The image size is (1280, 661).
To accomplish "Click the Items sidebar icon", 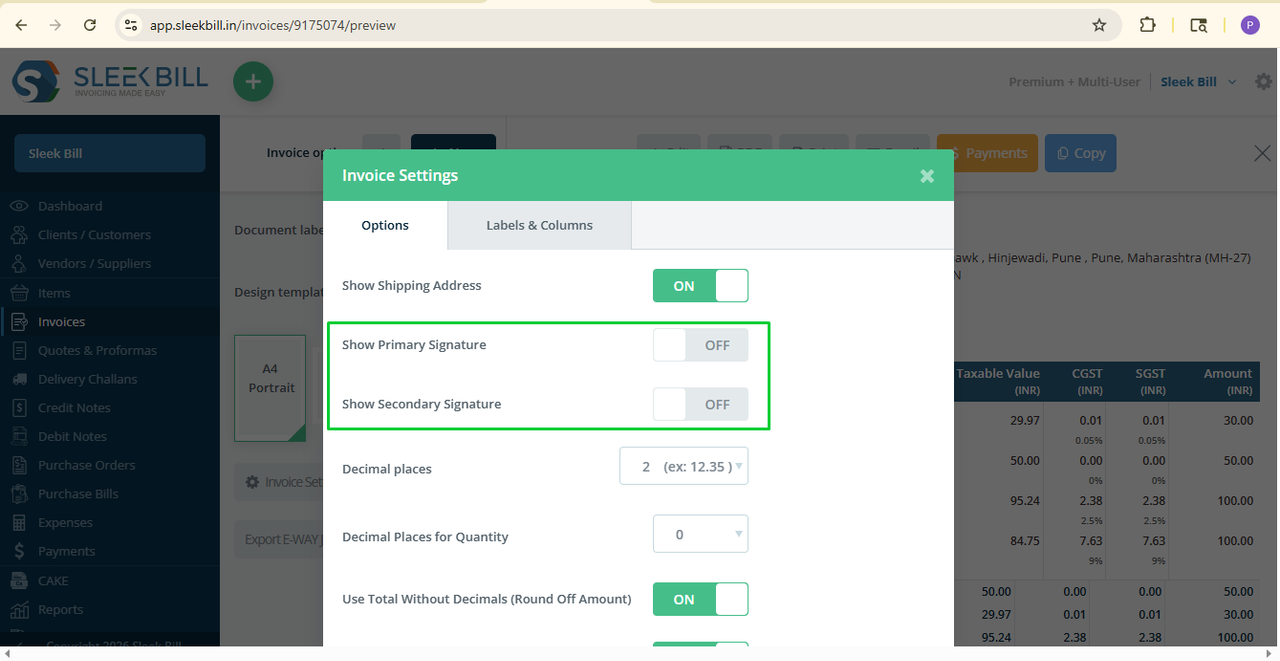I will coord(19,293).
